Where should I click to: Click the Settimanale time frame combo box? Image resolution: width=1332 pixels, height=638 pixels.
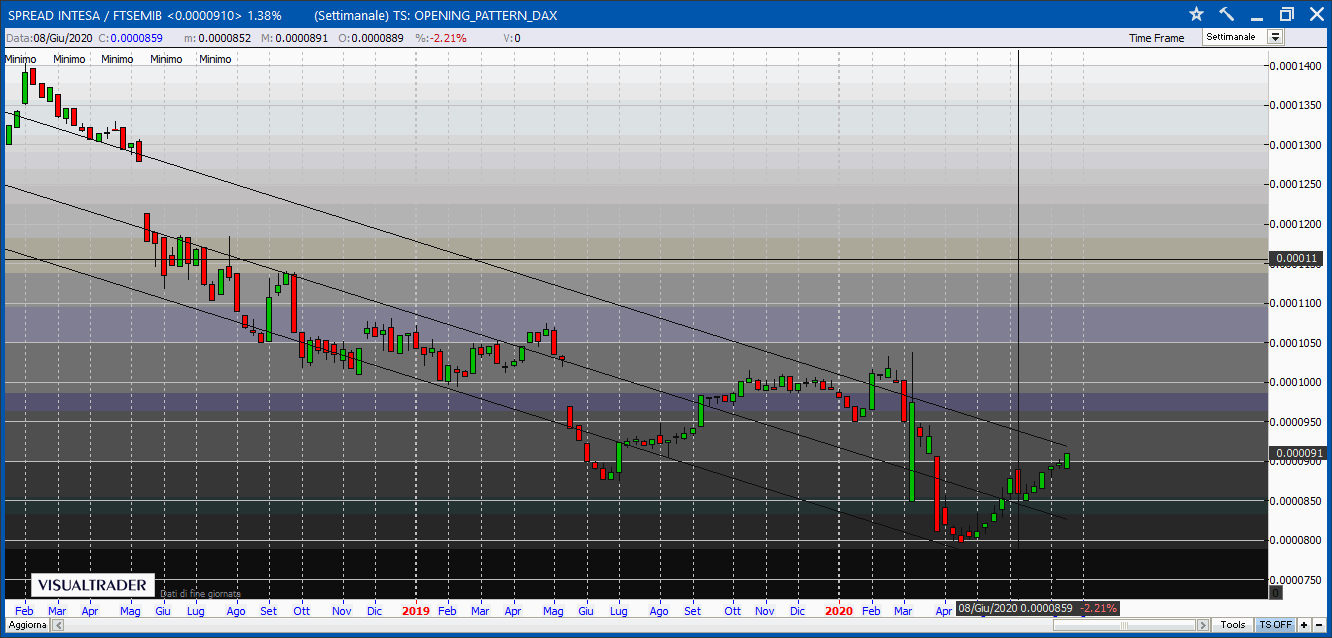tap(1234, 37)
